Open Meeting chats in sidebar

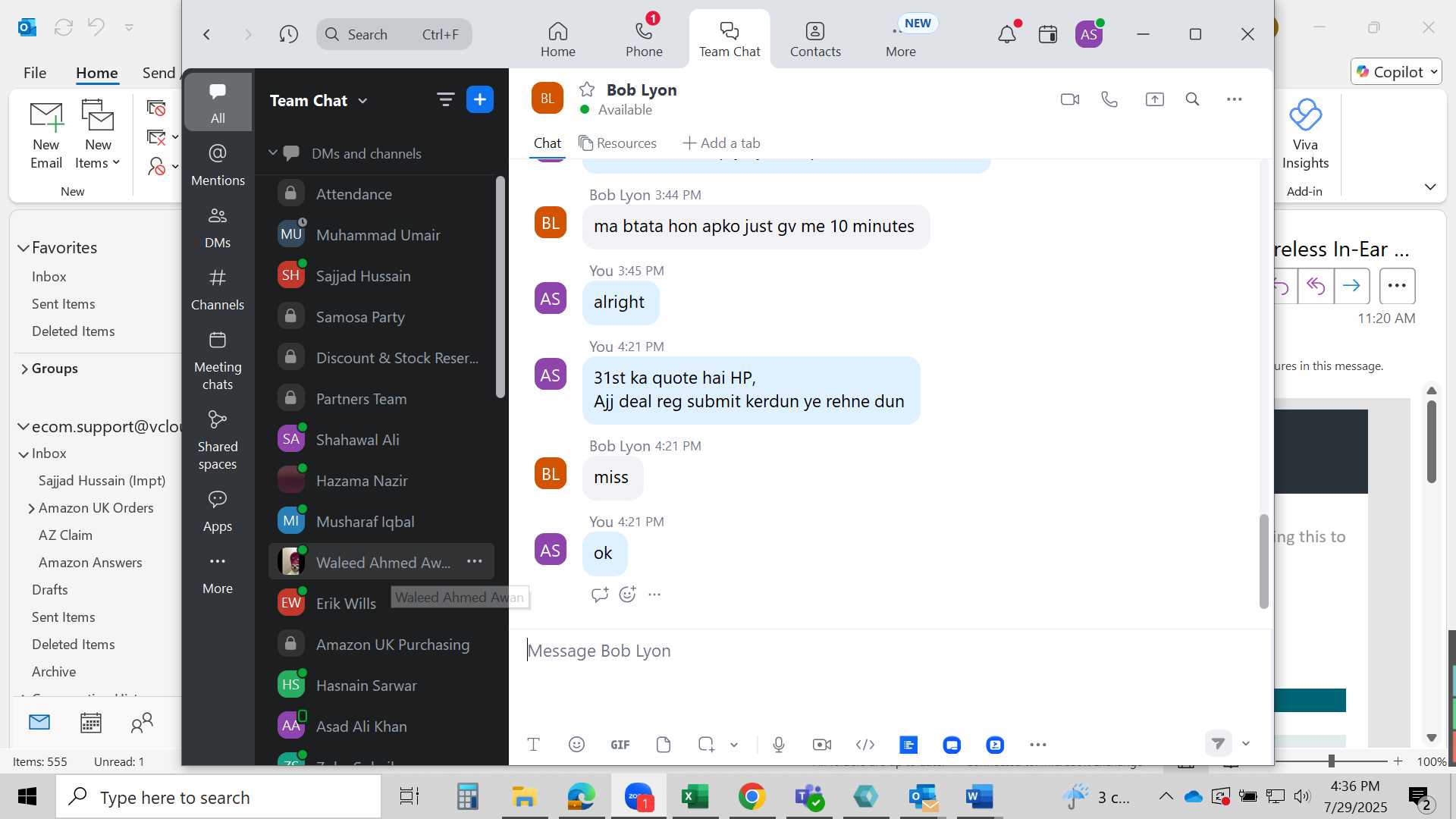point(218,360)
